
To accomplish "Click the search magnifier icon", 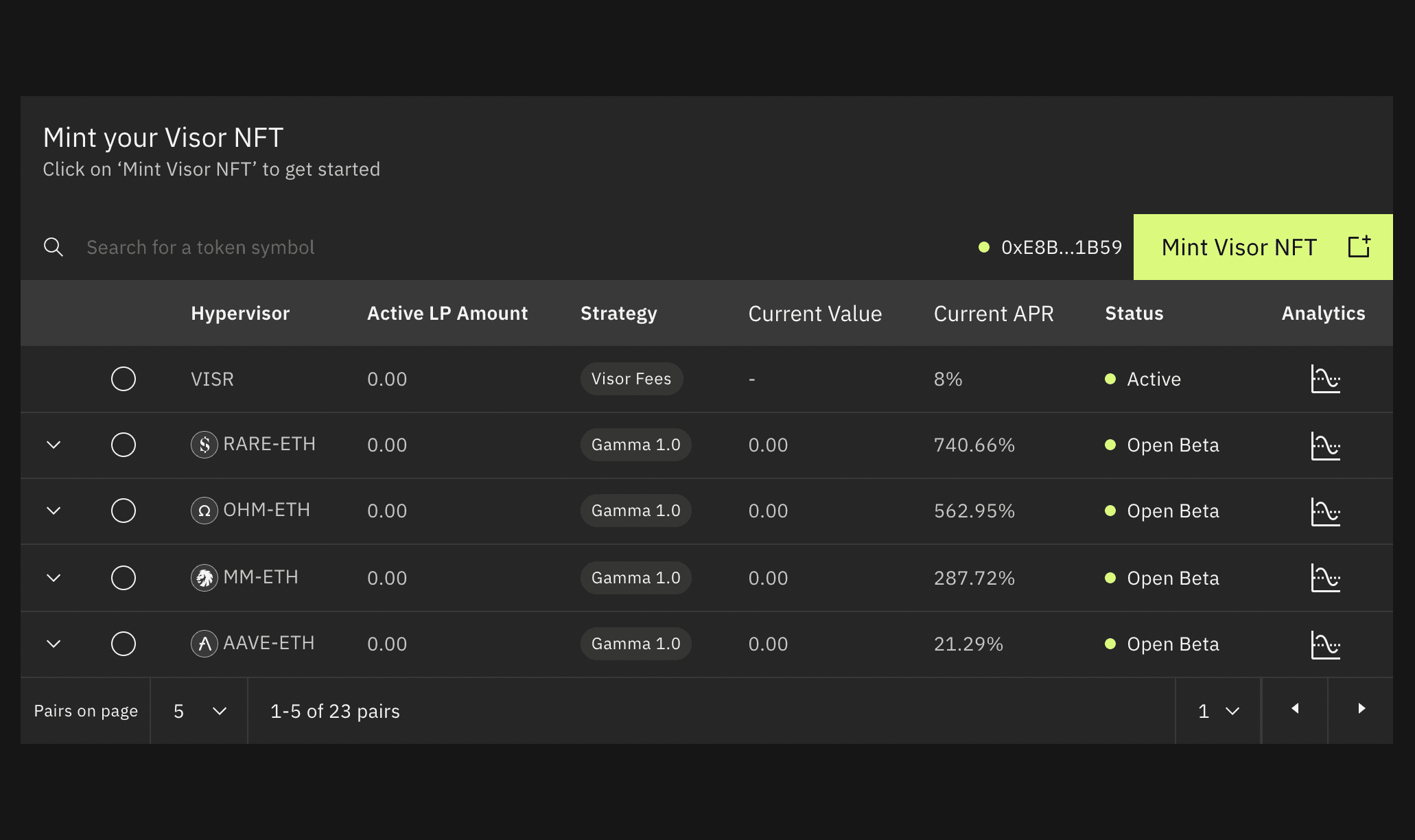I will click(x=54, y=247).
